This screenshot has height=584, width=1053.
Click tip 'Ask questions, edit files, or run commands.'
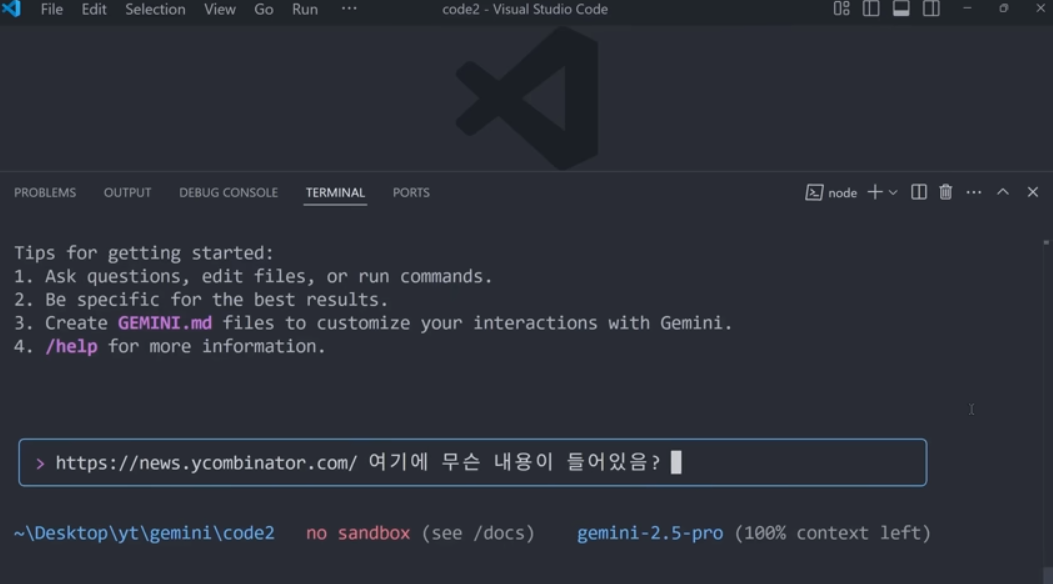(x=269, y=277)
